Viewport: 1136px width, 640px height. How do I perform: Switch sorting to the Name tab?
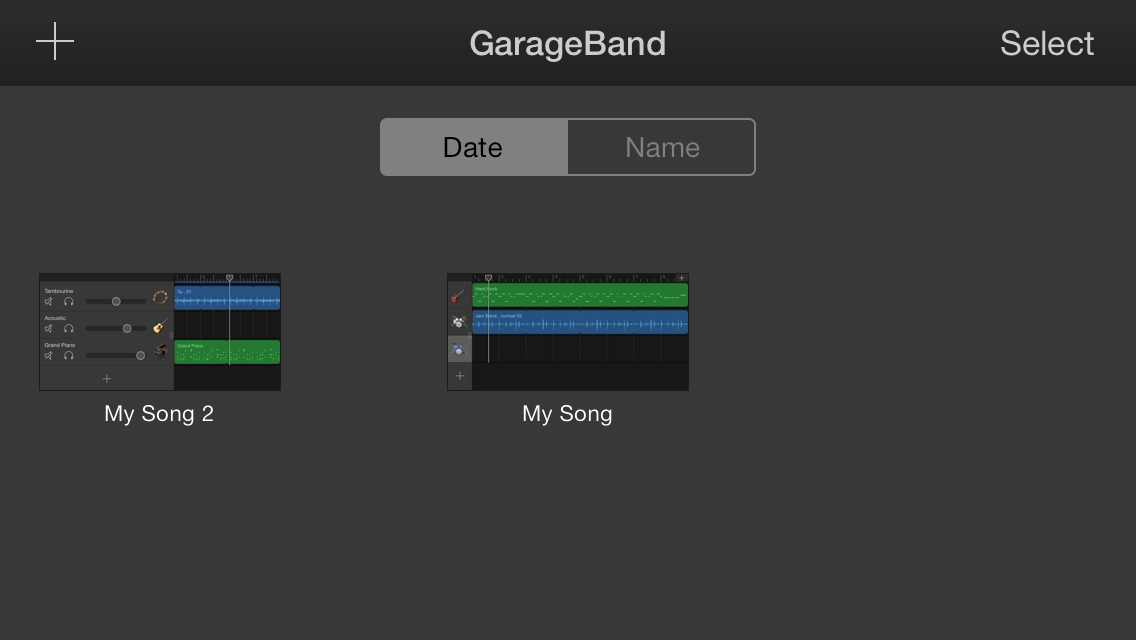pyautogui.click(x=661, y=147)
